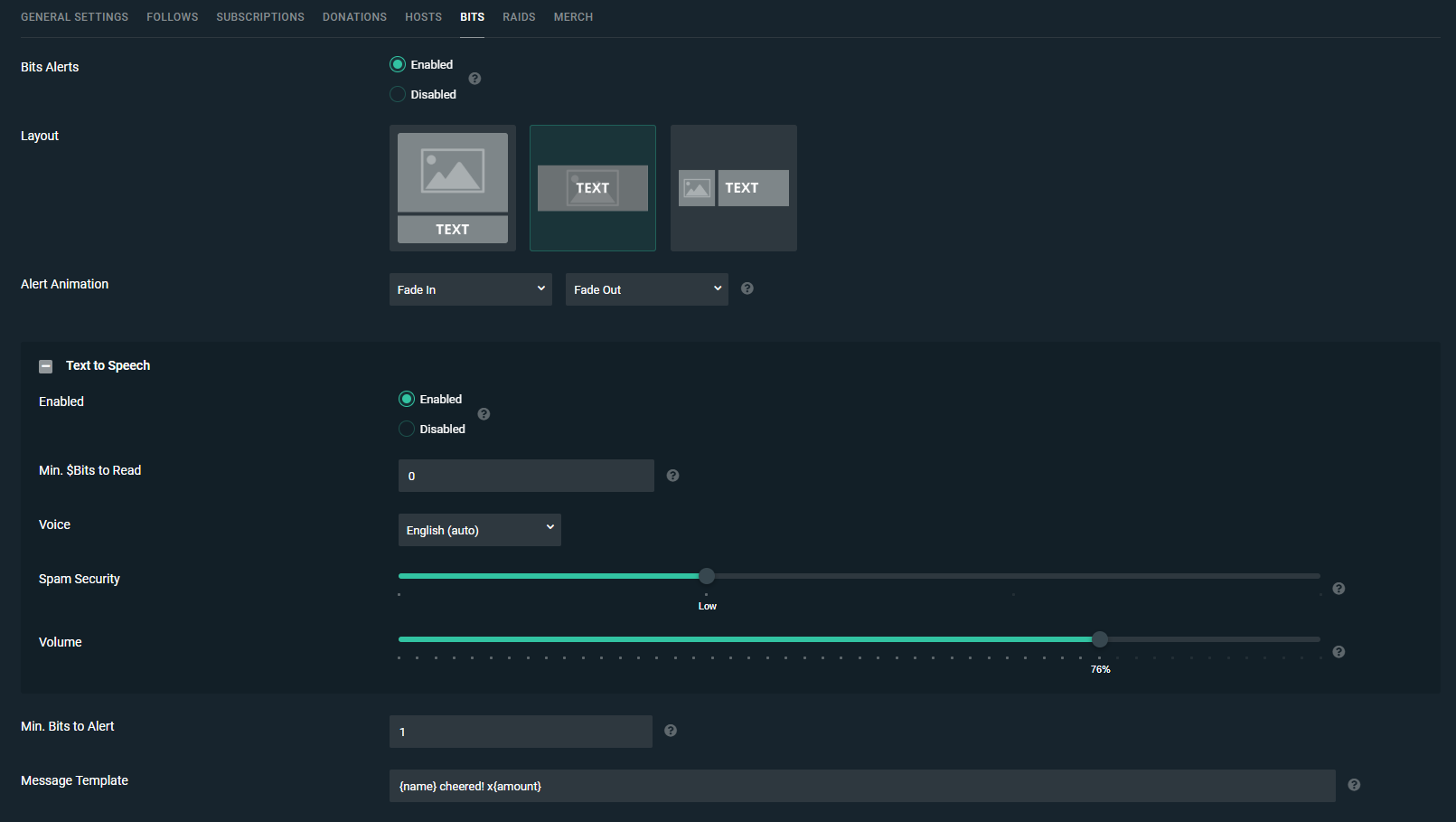This screenshot has width=1456, height=822.
Task: Open the Voice English (auto) dropdown
Action: coord(479,530)
